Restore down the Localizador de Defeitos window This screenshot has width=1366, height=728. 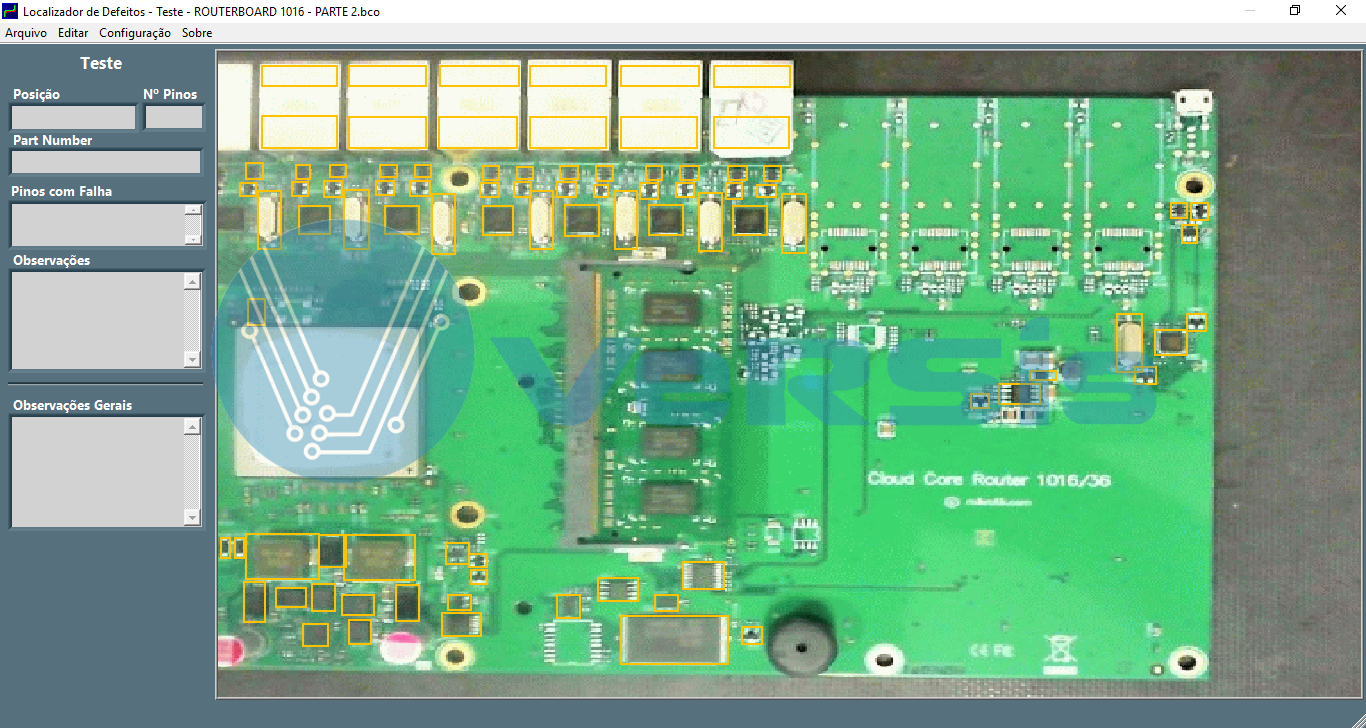[x=1295, y=10]
